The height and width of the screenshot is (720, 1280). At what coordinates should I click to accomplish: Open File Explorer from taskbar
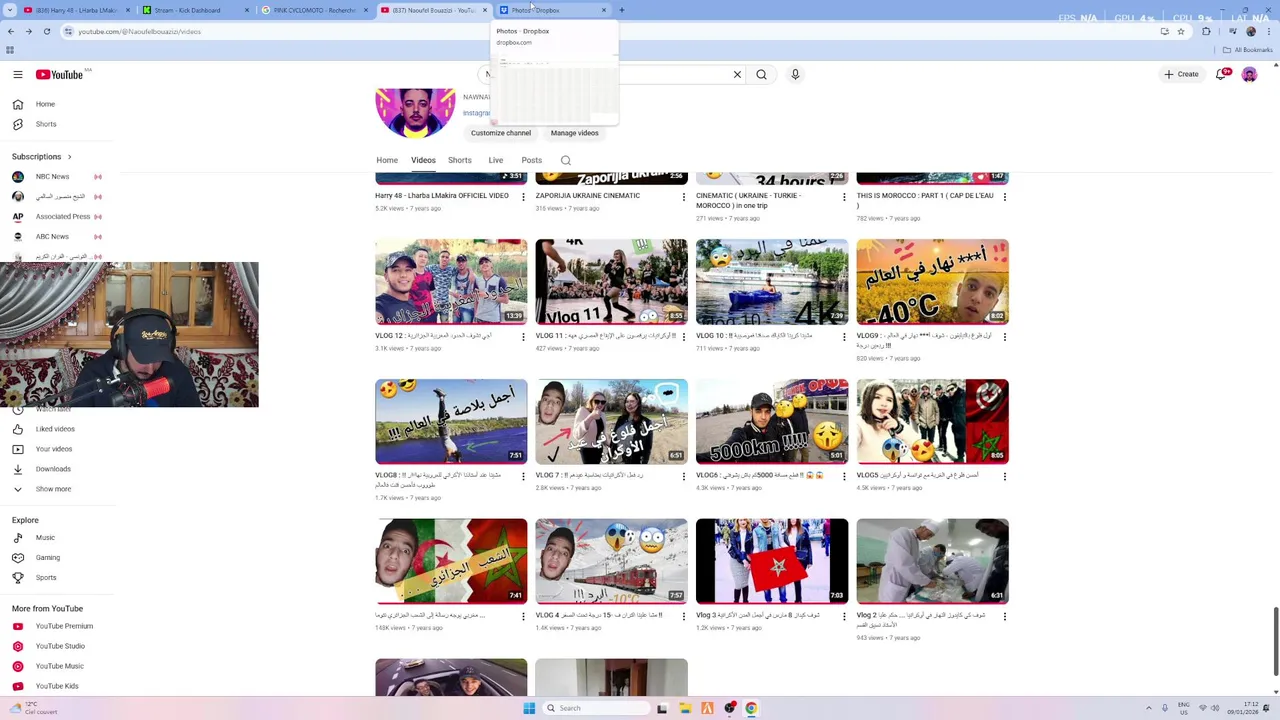(685, 708)
